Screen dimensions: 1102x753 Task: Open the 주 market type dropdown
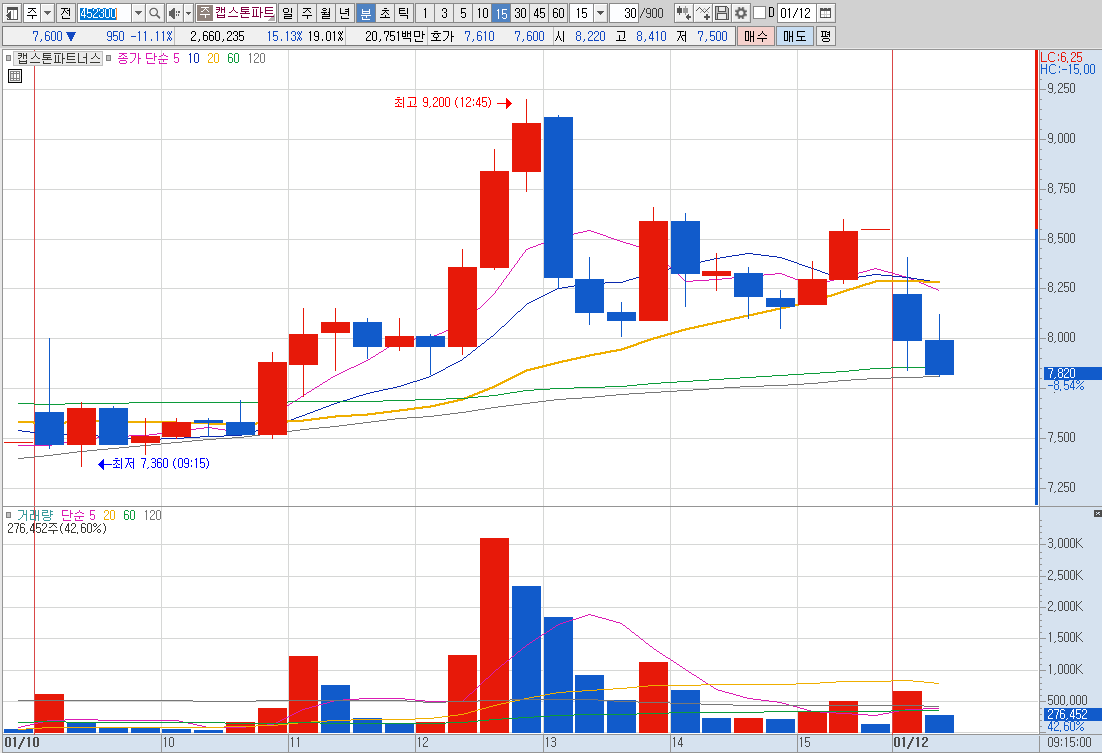(x=47, y=13)
